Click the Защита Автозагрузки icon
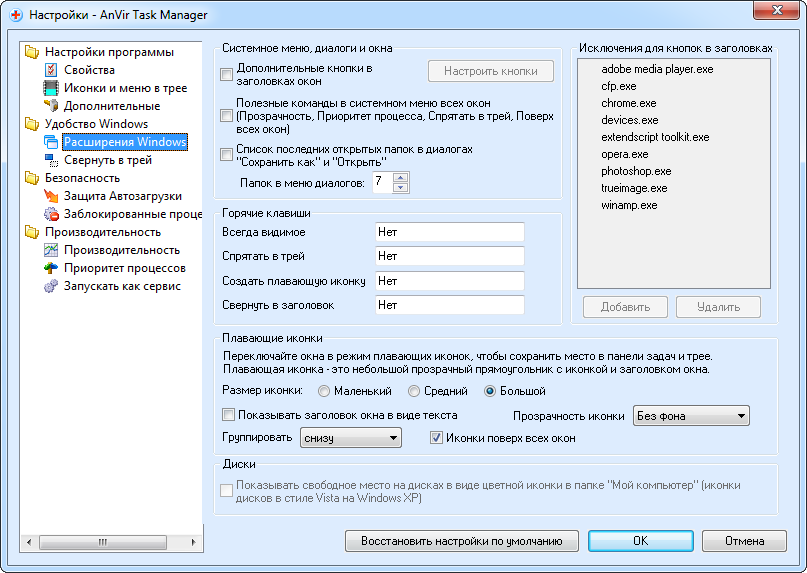Viewport: 807px width, 573px height. pyautogui.click(x=51, y=196)
